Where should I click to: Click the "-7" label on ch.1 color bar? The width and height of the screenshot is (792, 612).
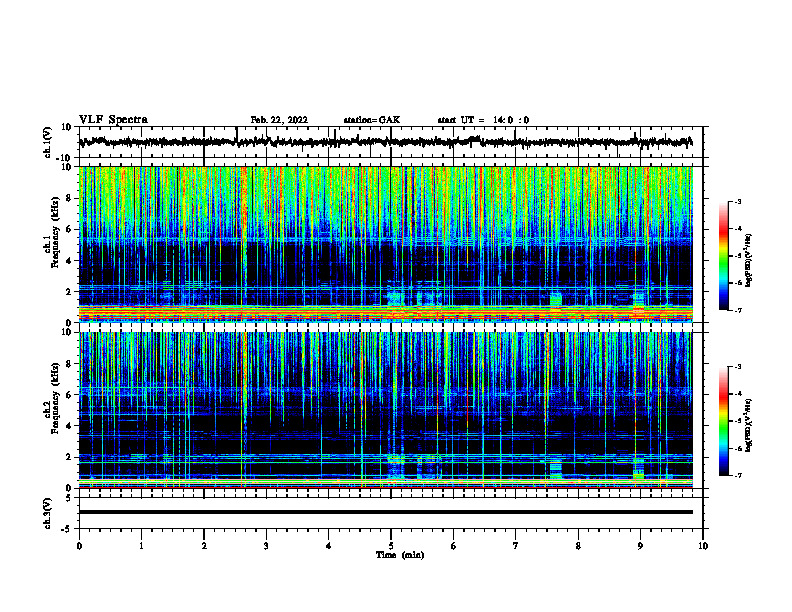tap(738, 310)
